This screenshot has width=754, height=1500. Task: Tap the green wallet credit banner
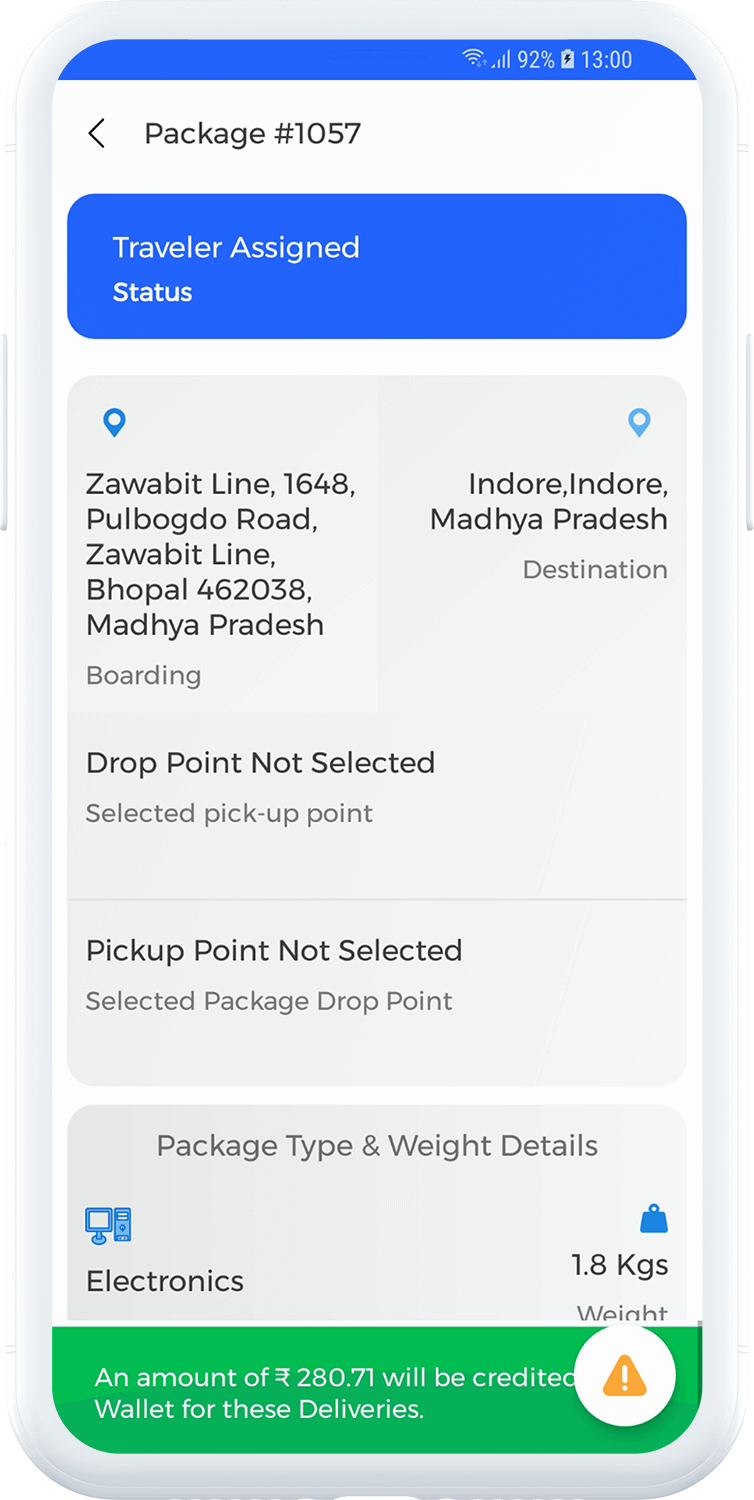tap(330, 1392)
